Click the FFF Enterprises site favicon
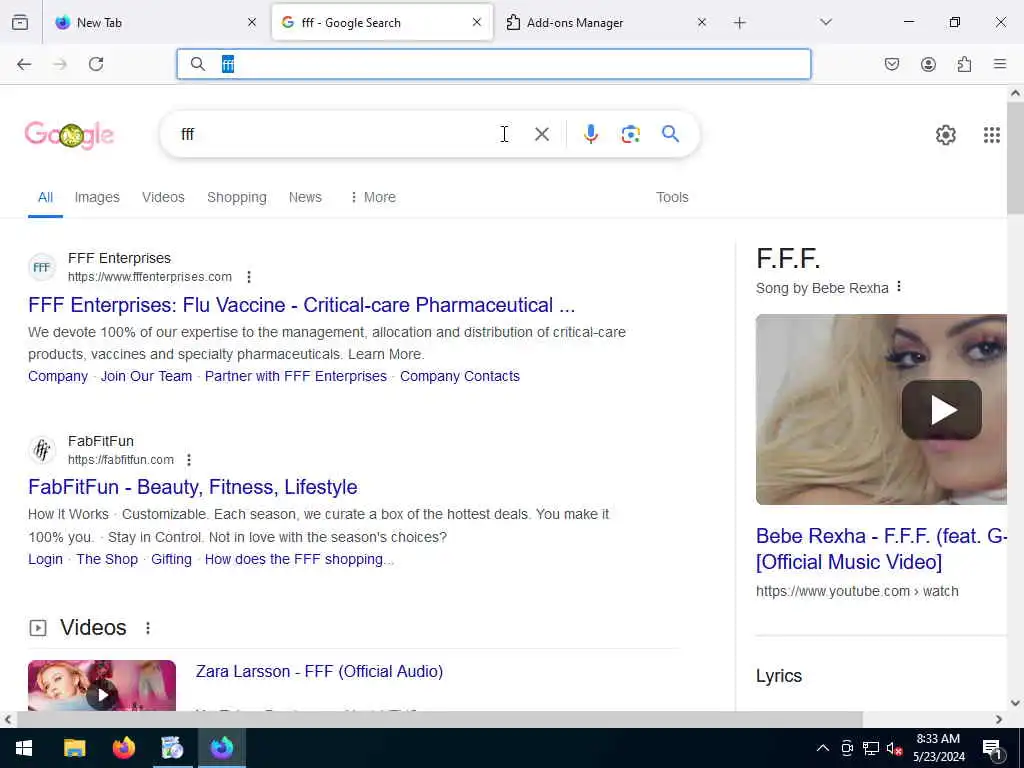 click(x=42, y=267)
